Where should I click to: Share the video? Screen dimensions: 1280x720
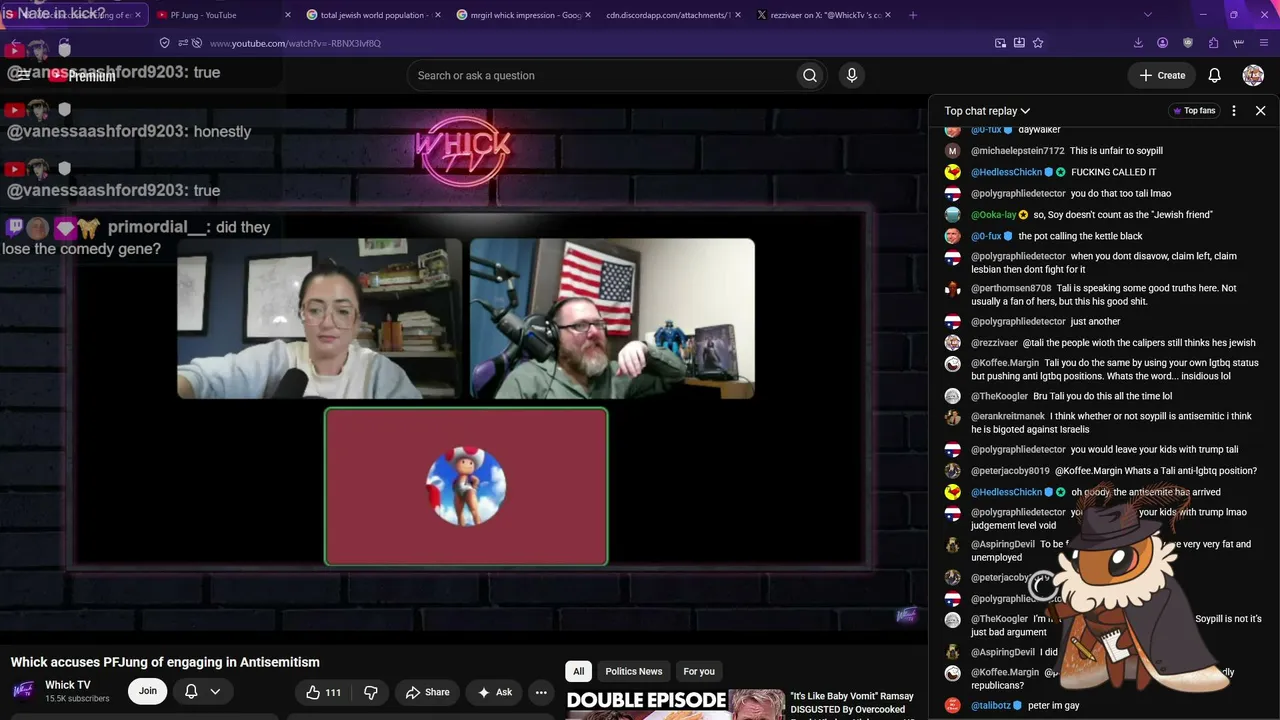pyautogui.click(x=427, y=692)
